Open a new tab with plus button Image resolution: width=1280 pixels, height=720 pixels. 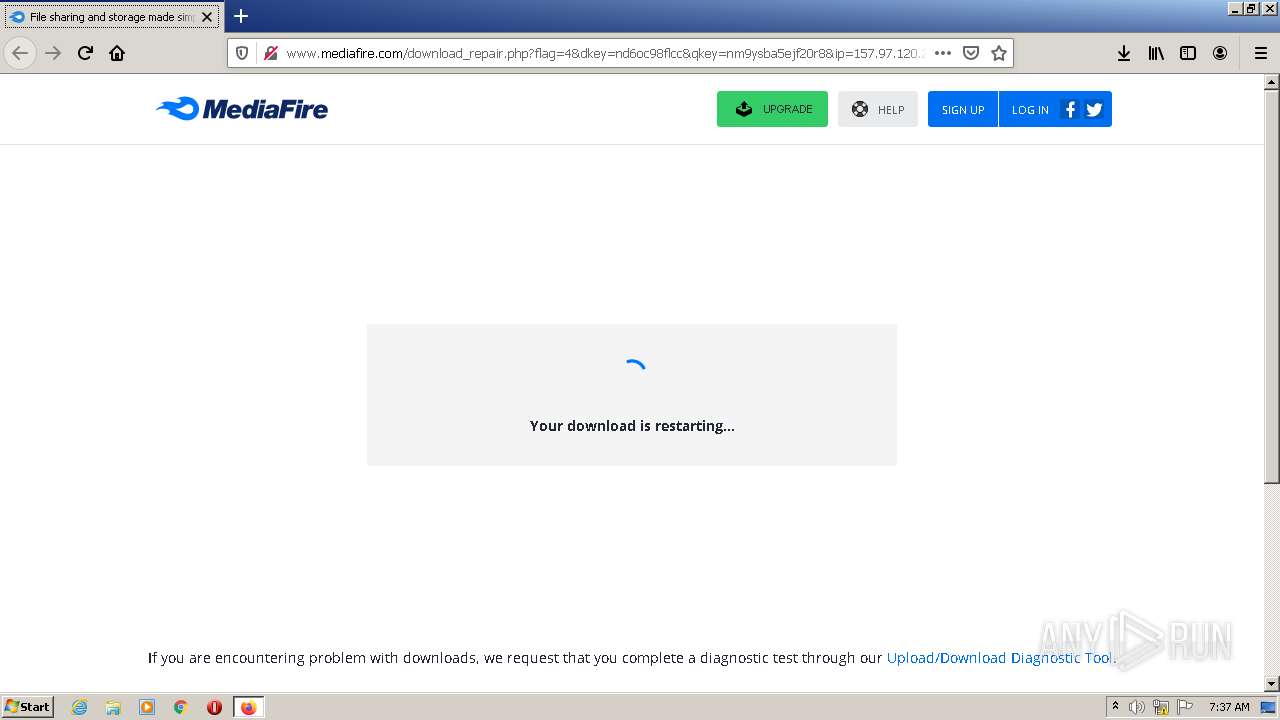coord(241,16)
